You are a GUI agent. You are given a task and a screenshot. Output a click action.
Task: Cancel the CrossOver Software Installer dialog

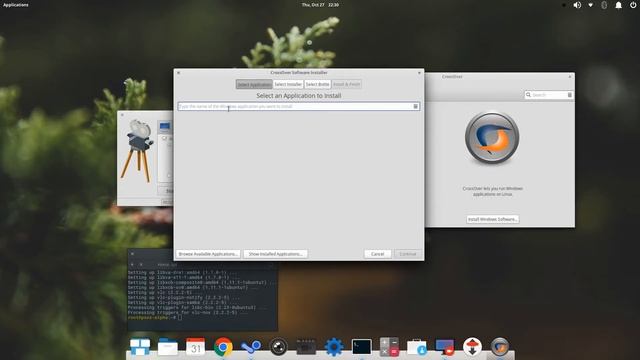[x=378, y=254]
